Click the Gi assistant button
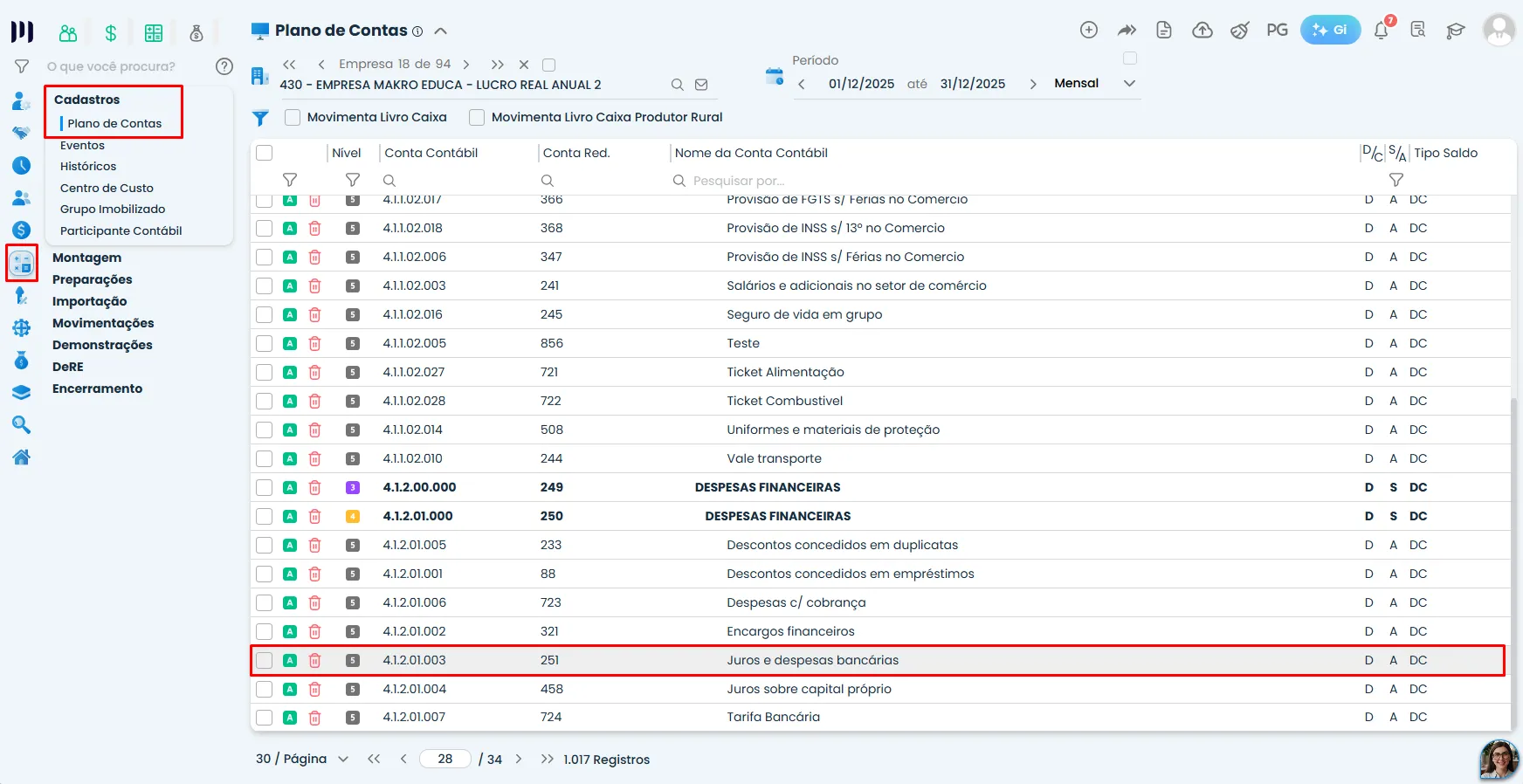This screenshot has height=784, width=1523. point(1330,30)
